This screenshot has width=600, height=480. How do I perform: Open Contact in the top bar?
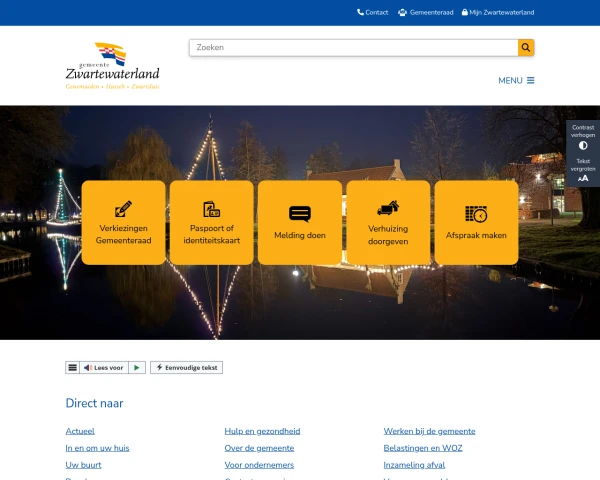click(x=372, y=13)
